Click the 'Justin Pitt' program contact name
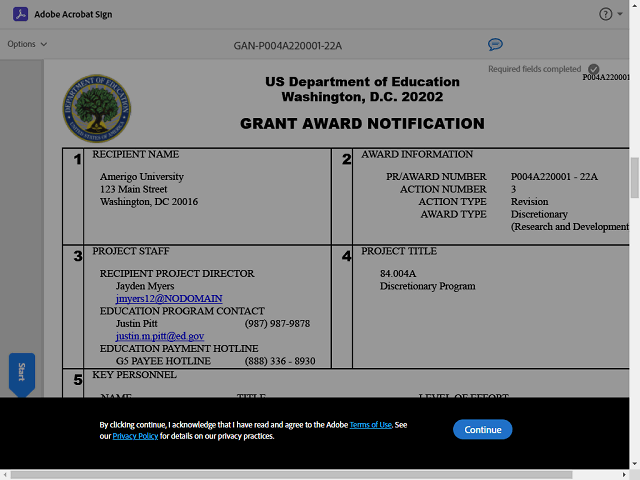The height and width of the screenshot is (480, 640). pos(136,324)
